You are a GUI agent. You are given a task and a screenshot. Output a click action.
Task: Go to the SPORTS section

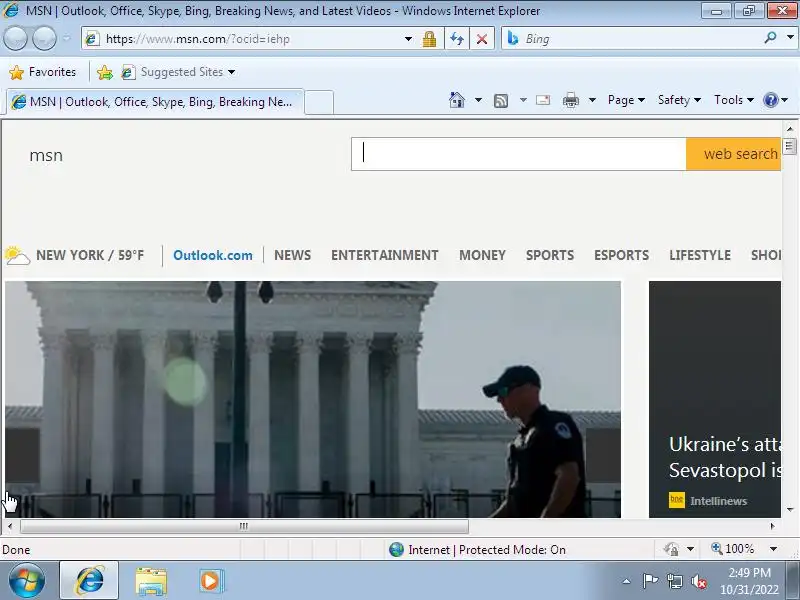tap(550, 255)
